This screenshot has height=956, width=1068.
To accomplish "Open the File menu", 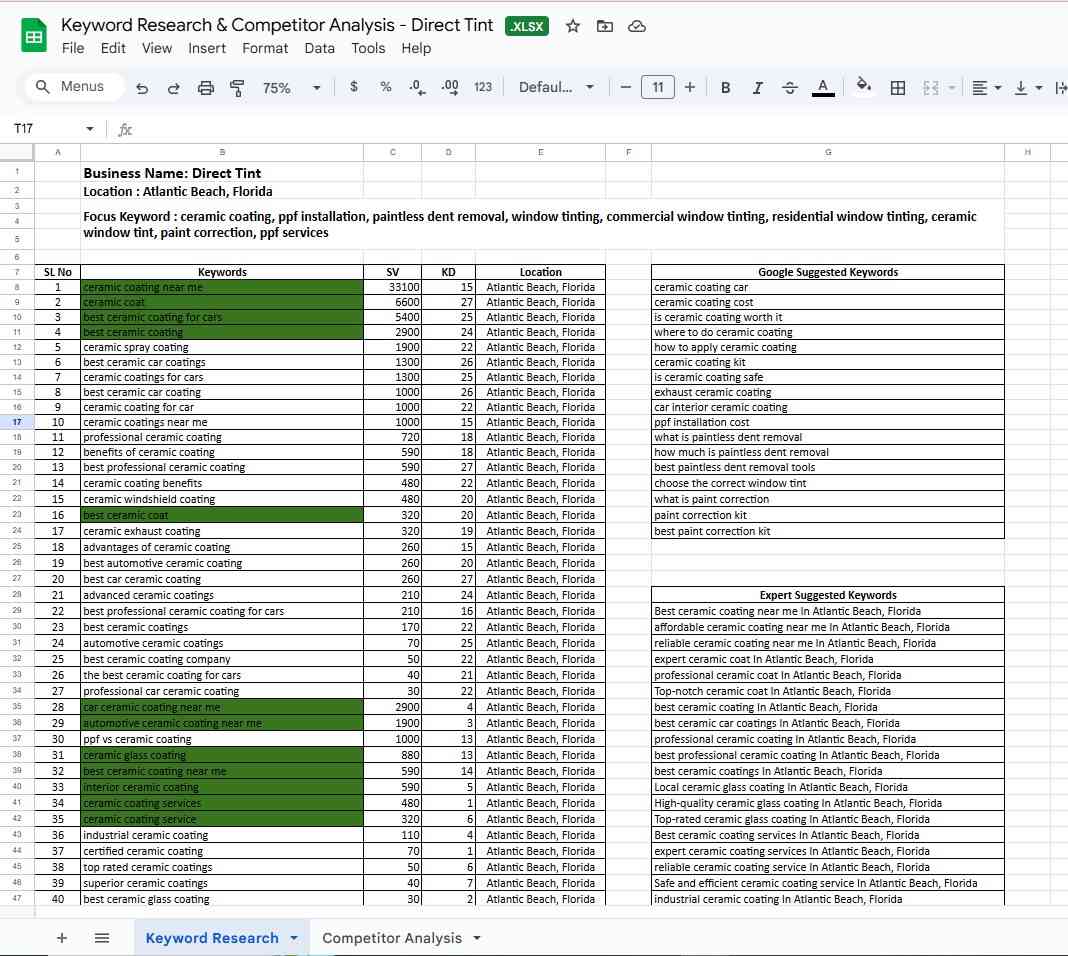I will pos(73,48).
